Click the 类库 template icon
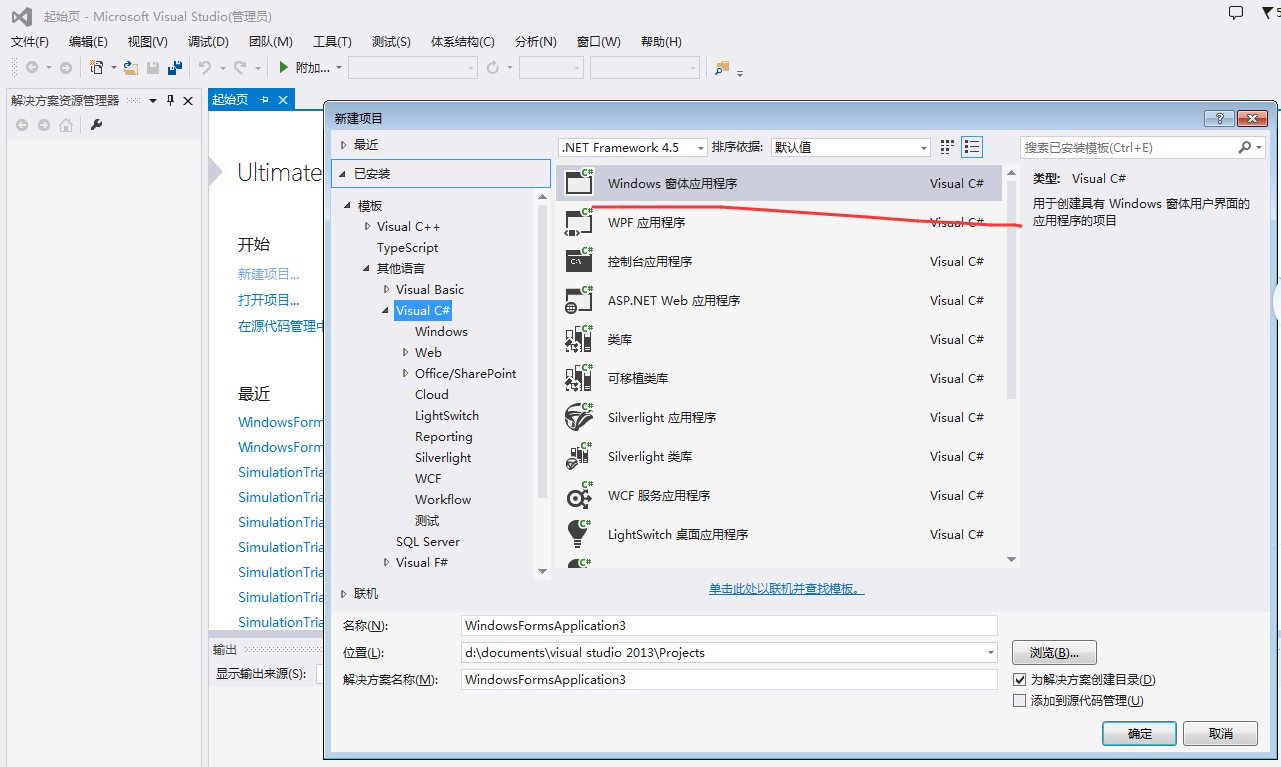 tap(578, 338)
